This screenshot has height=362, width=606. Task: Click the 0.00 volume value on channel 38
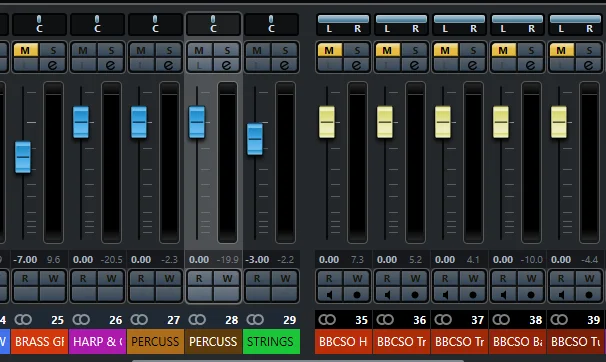(x=503, y=260)
